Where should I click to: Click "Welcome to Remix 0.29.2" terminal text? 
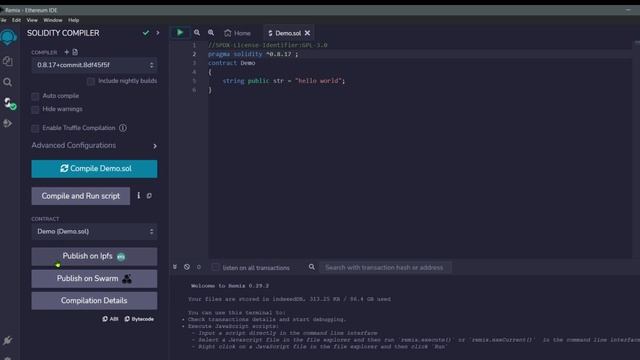pos(230,286)
